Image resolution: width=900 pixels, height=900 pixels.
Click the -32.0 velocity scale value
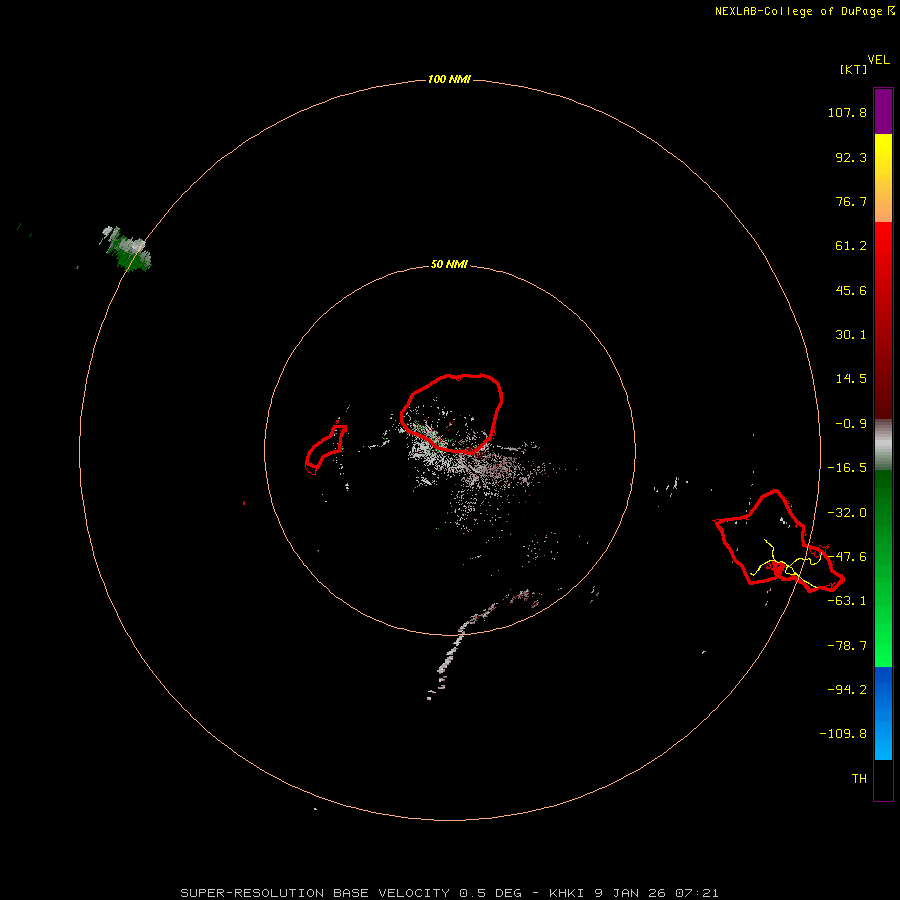click(847, 513)
